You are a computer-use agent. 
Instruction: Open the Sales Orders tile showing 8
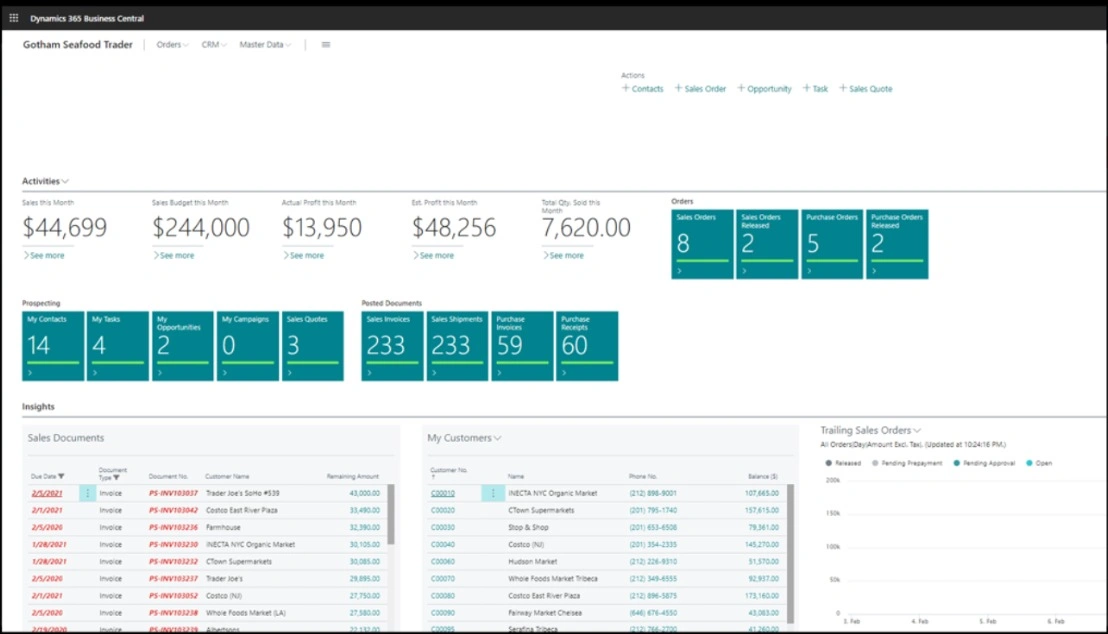(702, 244)
